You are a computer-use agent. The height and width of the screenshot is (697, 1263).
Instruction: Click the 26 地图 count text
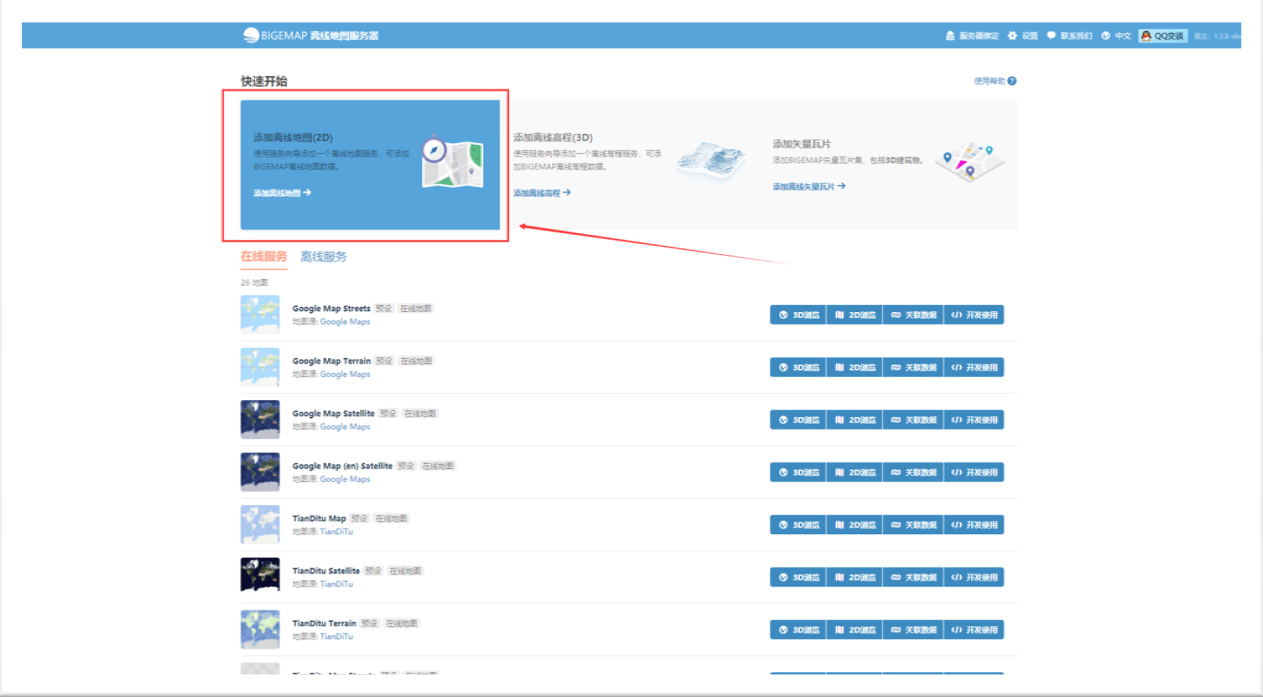(x=254, y=283)
